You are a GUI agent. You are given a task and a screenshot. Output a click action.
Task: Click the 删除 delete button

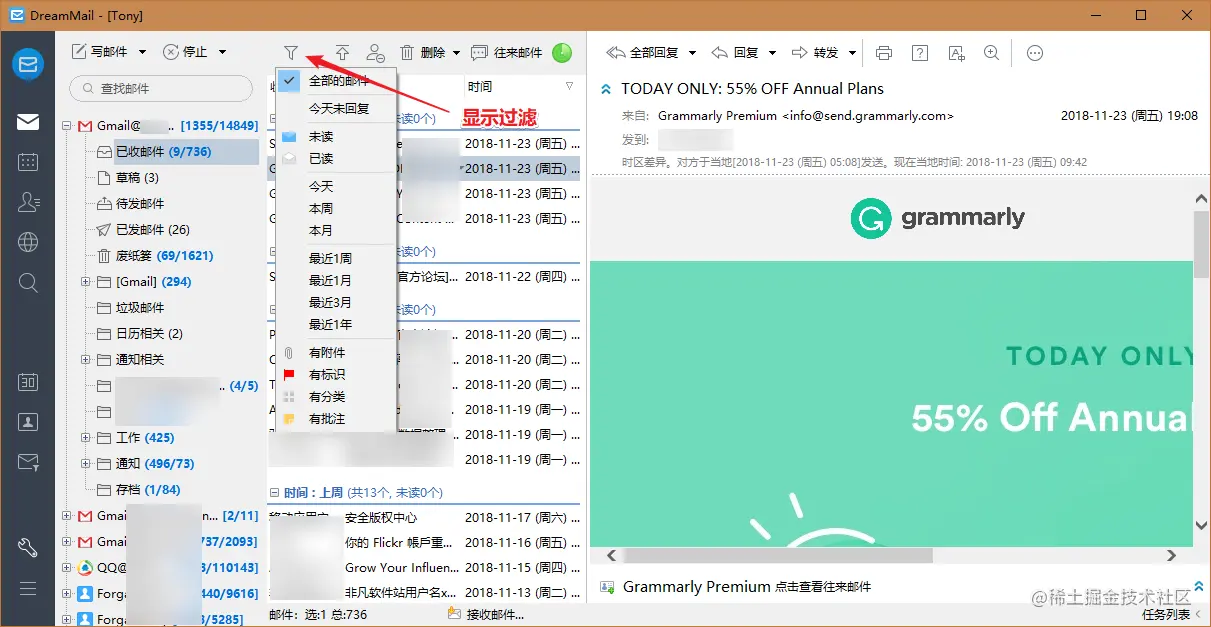point(423,52)
